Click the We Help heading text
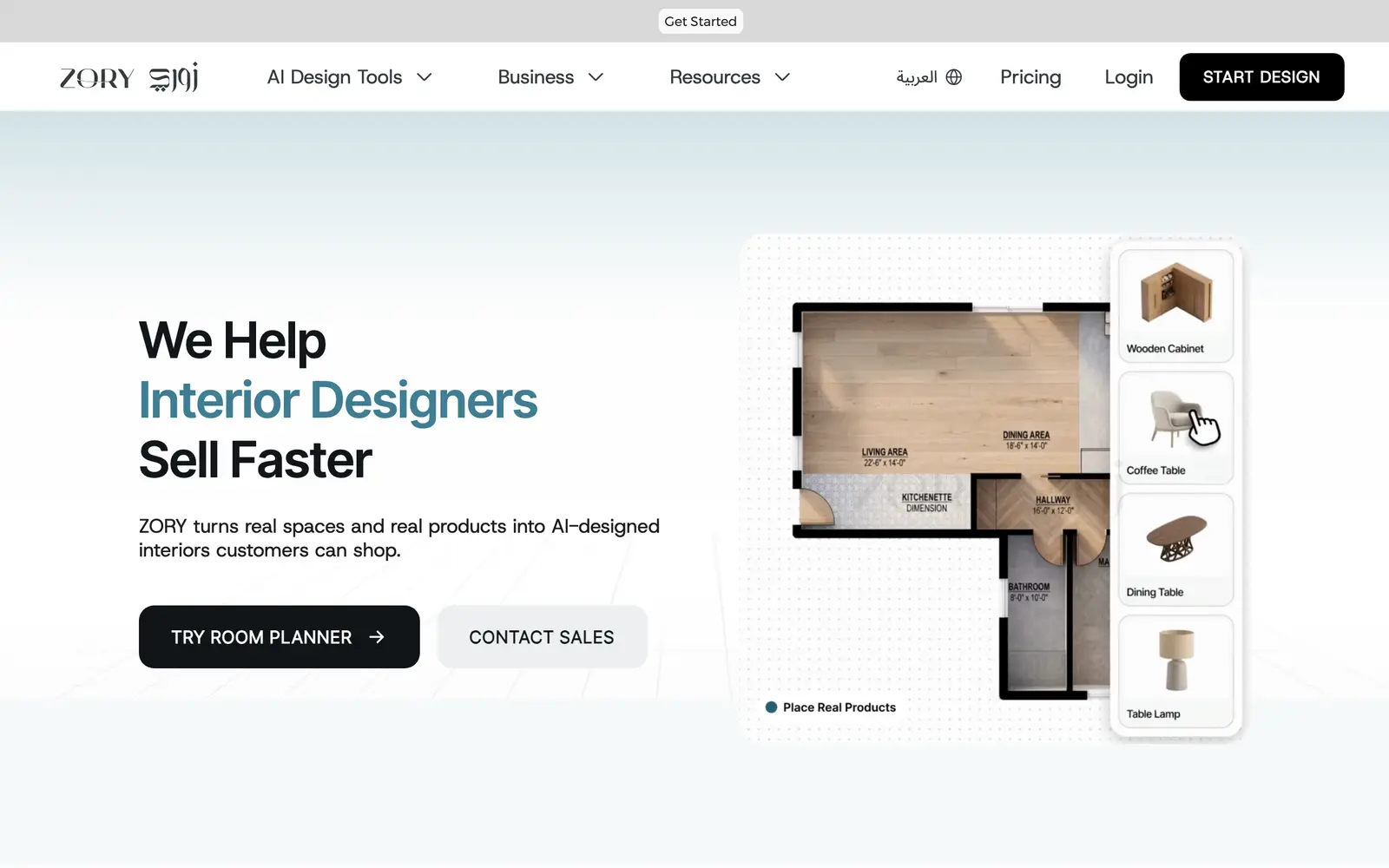Screen dimensions: 1389x868 tap(233, 340)
